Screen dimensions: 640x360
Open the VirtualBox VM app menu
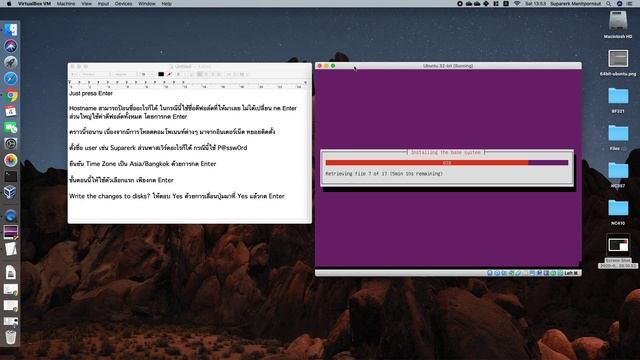[34, 4]
